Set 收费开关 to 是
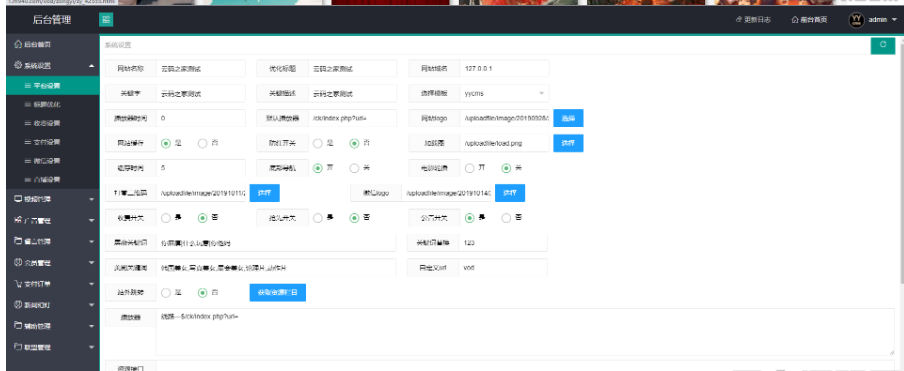Screen dimensions: 904x371 pyautogui.click(x=166, y=218)
